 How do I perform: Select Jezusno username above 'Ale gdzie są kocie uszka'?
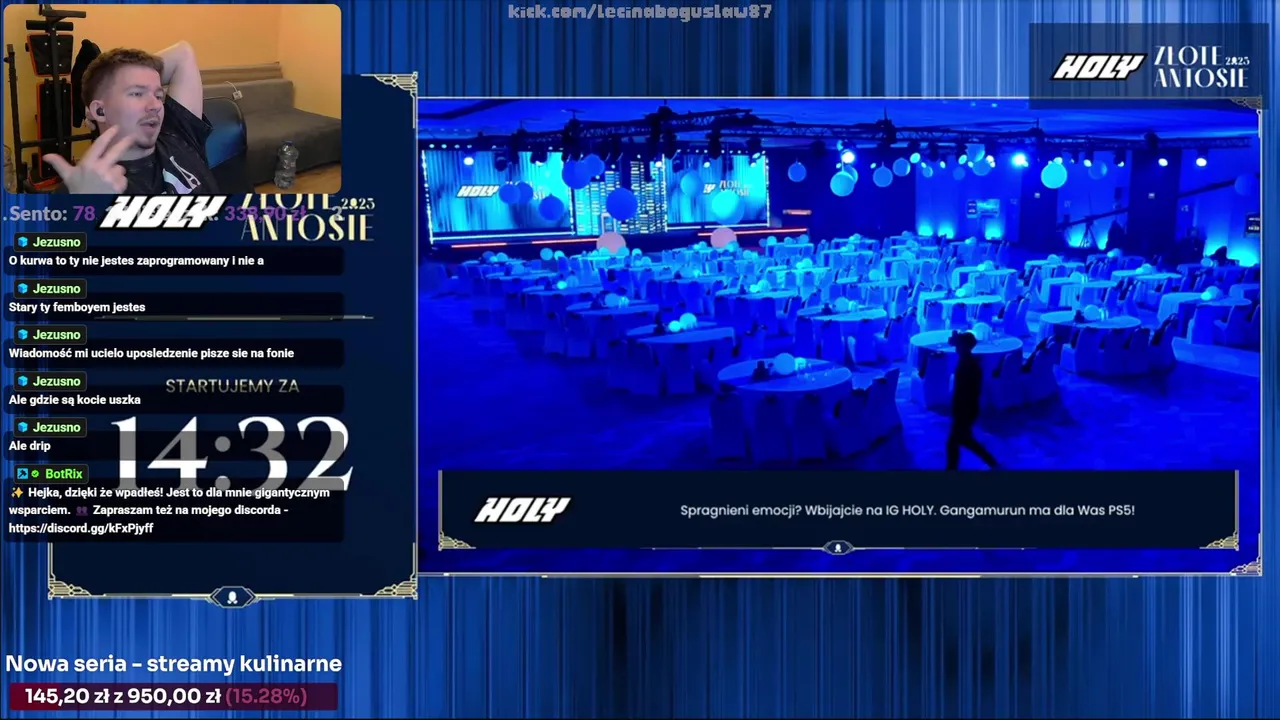(56, 382)
